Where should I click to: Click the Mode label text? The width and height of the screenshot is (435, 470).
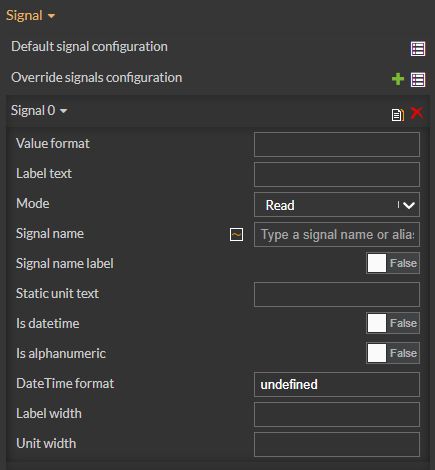[x=33, y=203]
